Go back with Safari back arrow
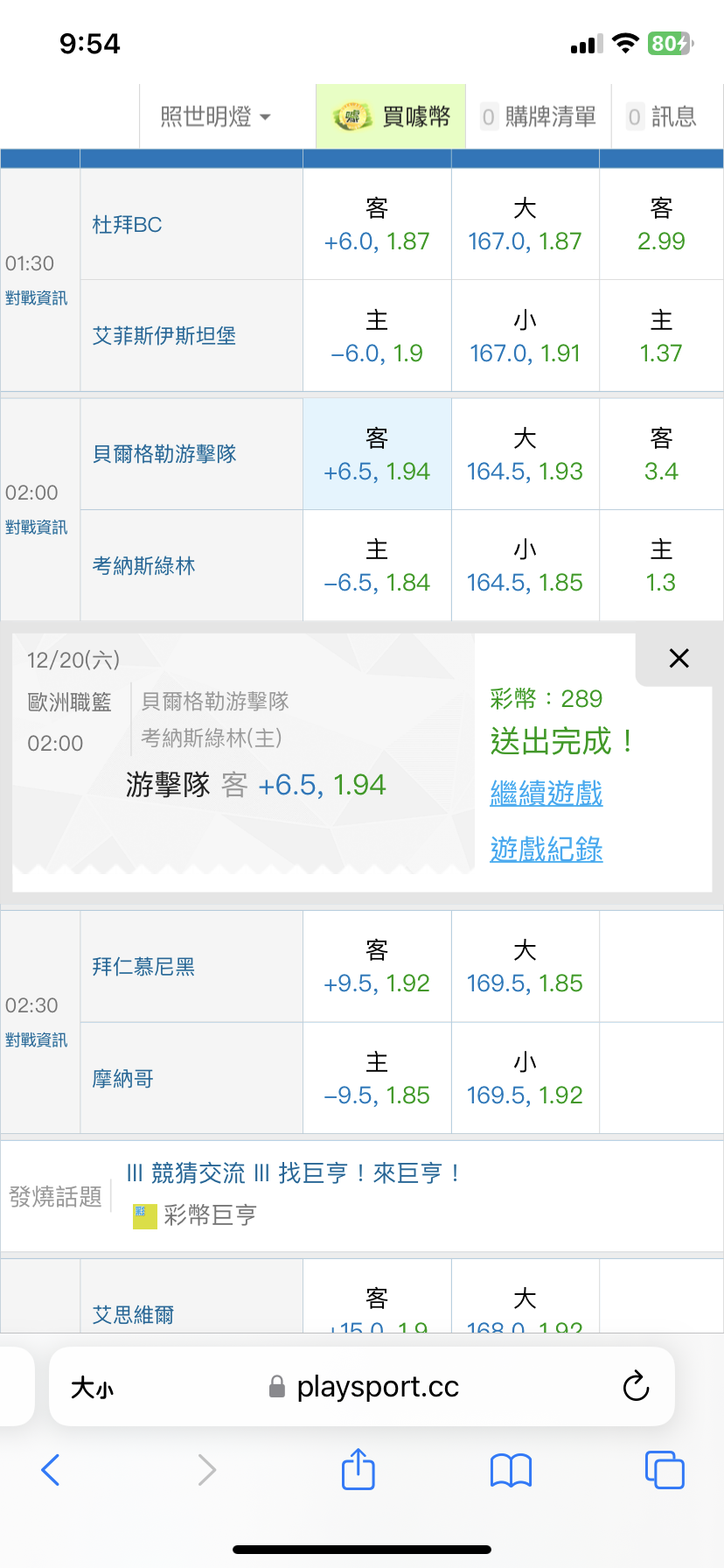Screen dimensions: 724x1568 pyautogui.click(x=51, y=1470)
